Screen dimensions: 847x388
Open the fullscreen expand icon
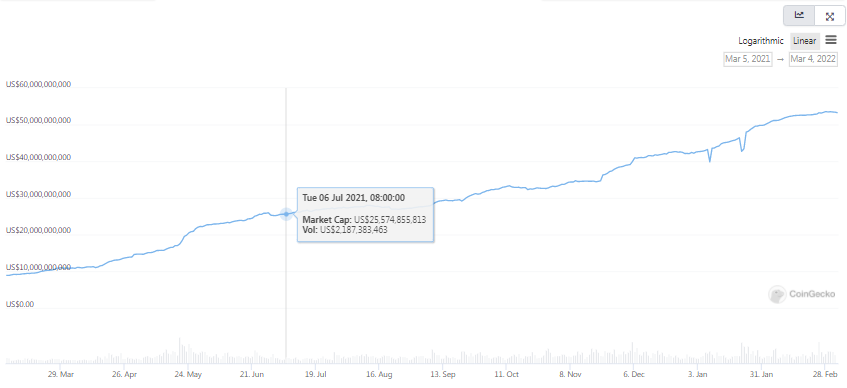(x=830, y=16)
